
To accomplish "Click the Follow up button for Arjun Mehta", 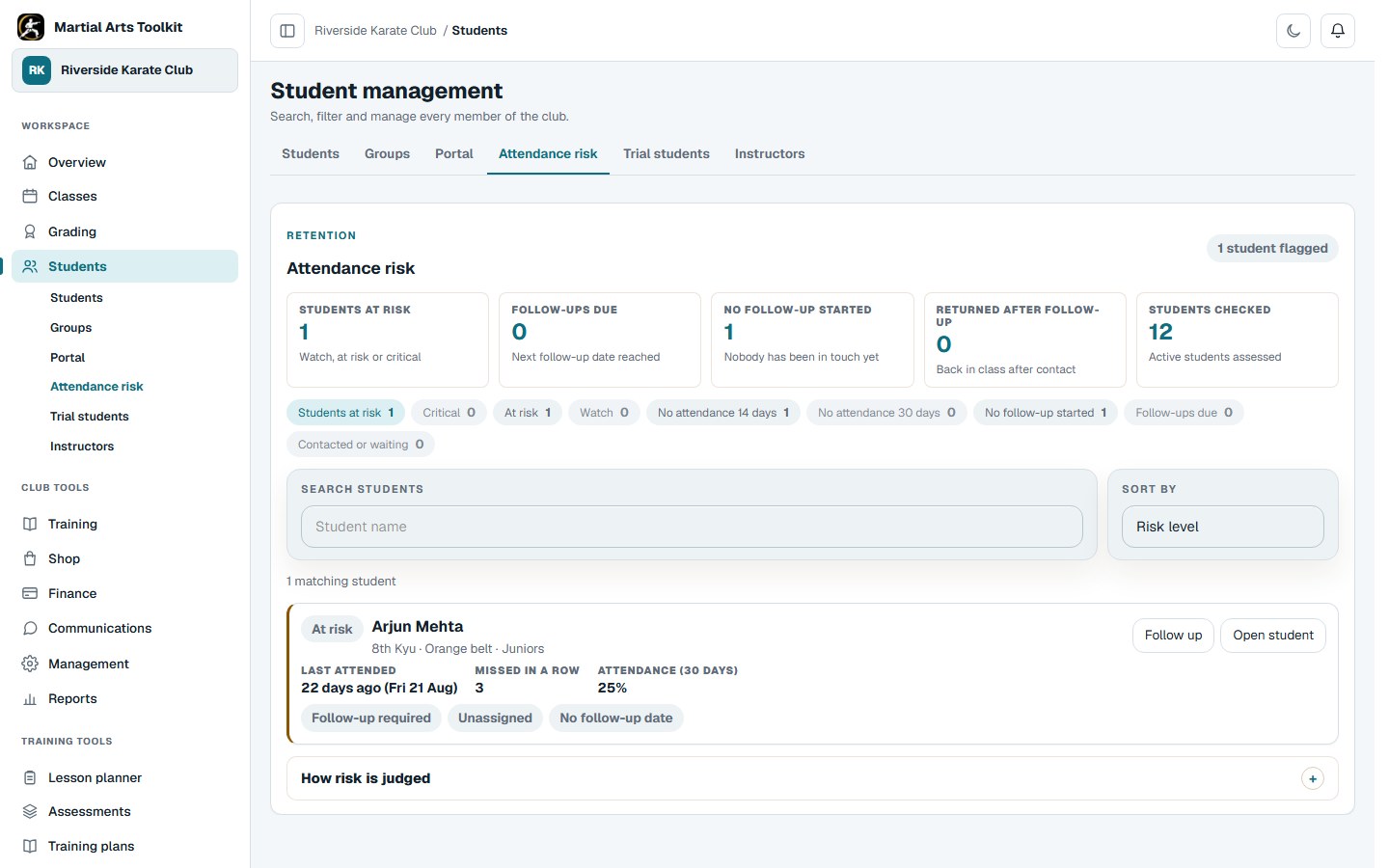I will click(1173, 636).
